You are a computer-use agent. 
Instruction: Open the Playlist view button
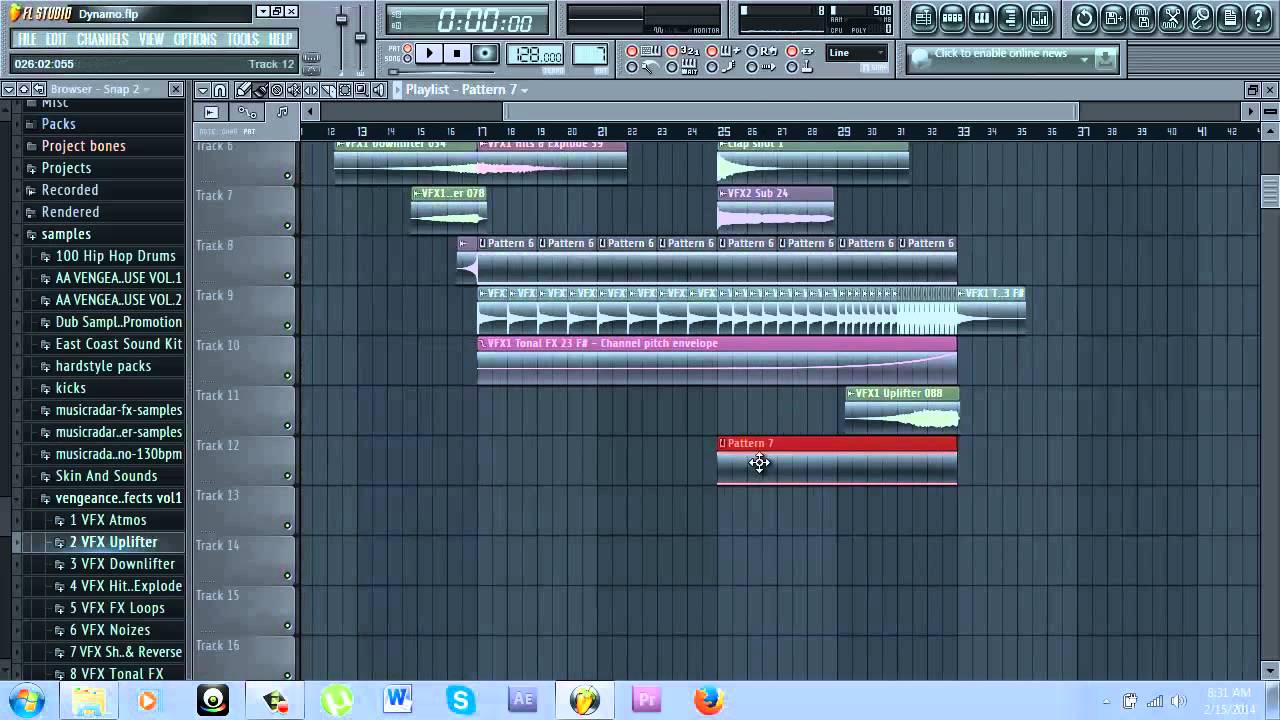click(924, 19)
